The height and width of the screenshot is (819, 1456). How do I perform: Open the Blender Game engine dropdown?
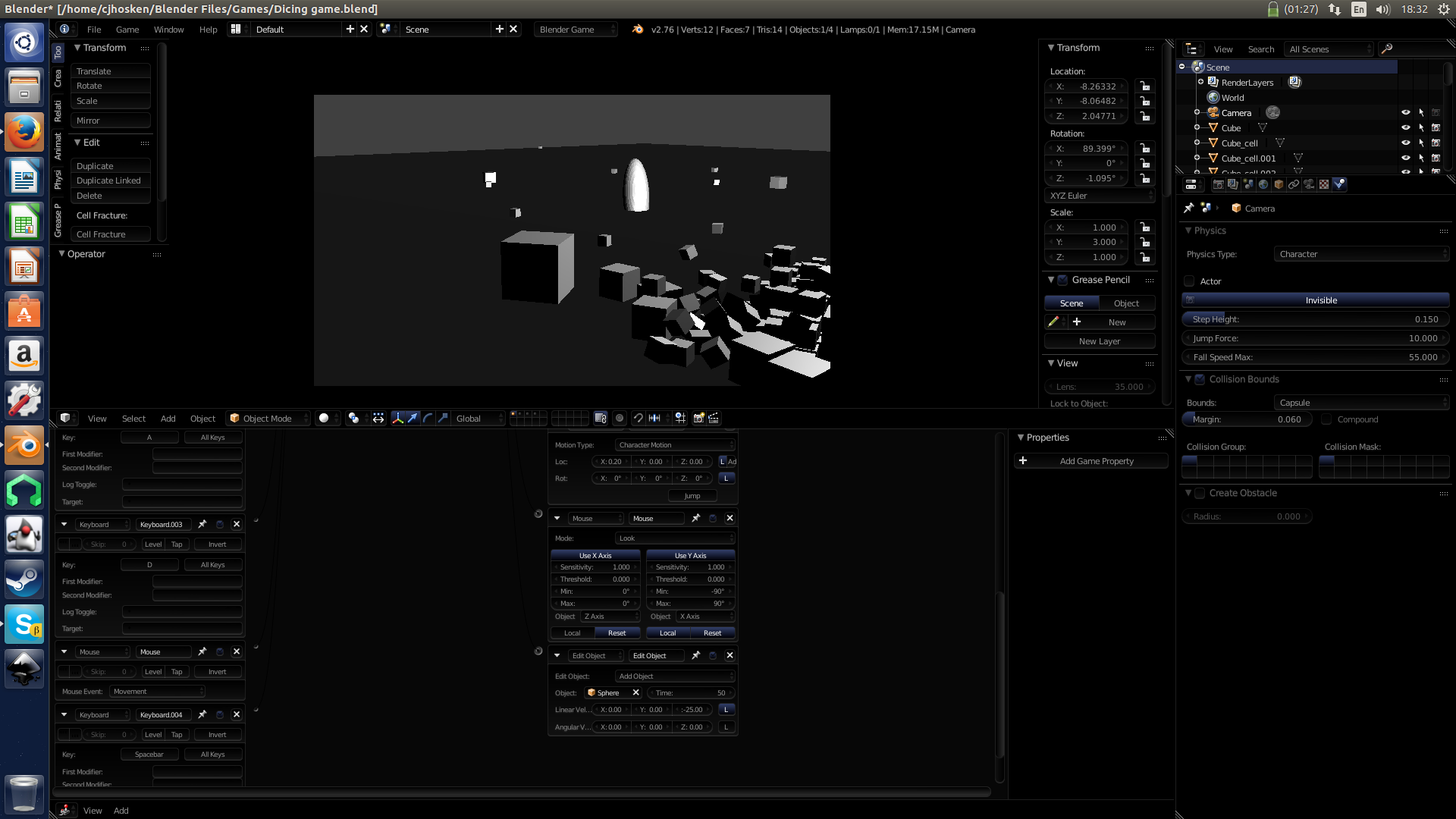click(576, 30)
